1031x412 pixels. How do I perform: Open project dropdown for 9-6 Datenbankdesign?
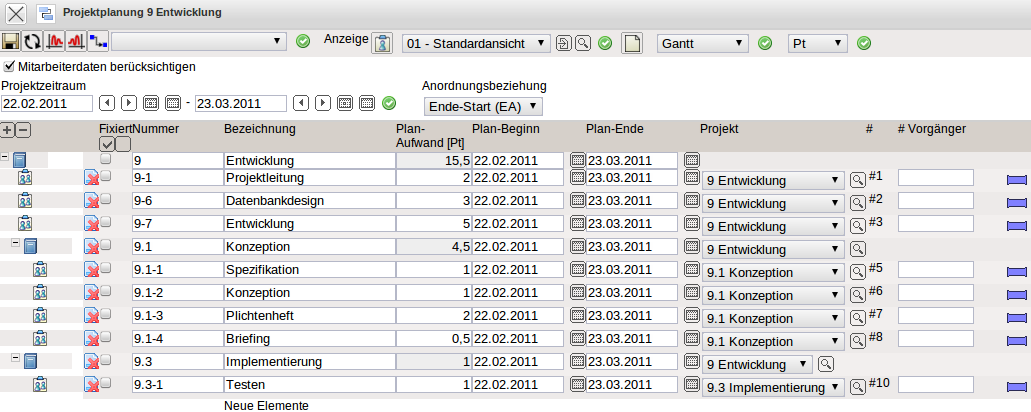773,204
